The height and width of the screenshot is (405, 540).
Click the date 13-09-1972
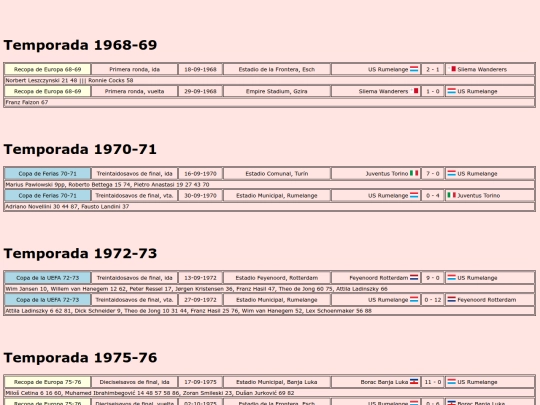tap(200, 278)
